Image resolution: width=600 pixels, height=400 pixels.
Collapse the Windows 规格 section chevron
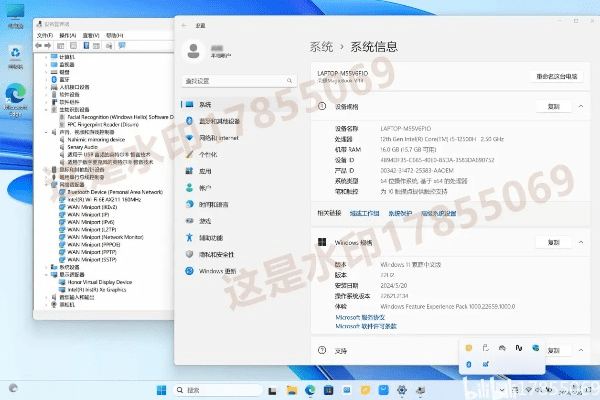(x=581, y=242)
